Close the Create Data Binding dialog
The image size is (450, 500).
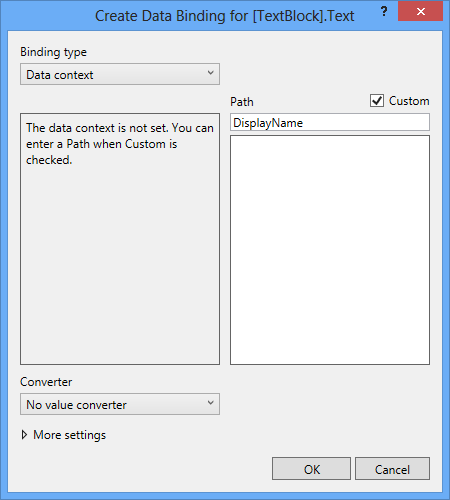tap(420, 11)
